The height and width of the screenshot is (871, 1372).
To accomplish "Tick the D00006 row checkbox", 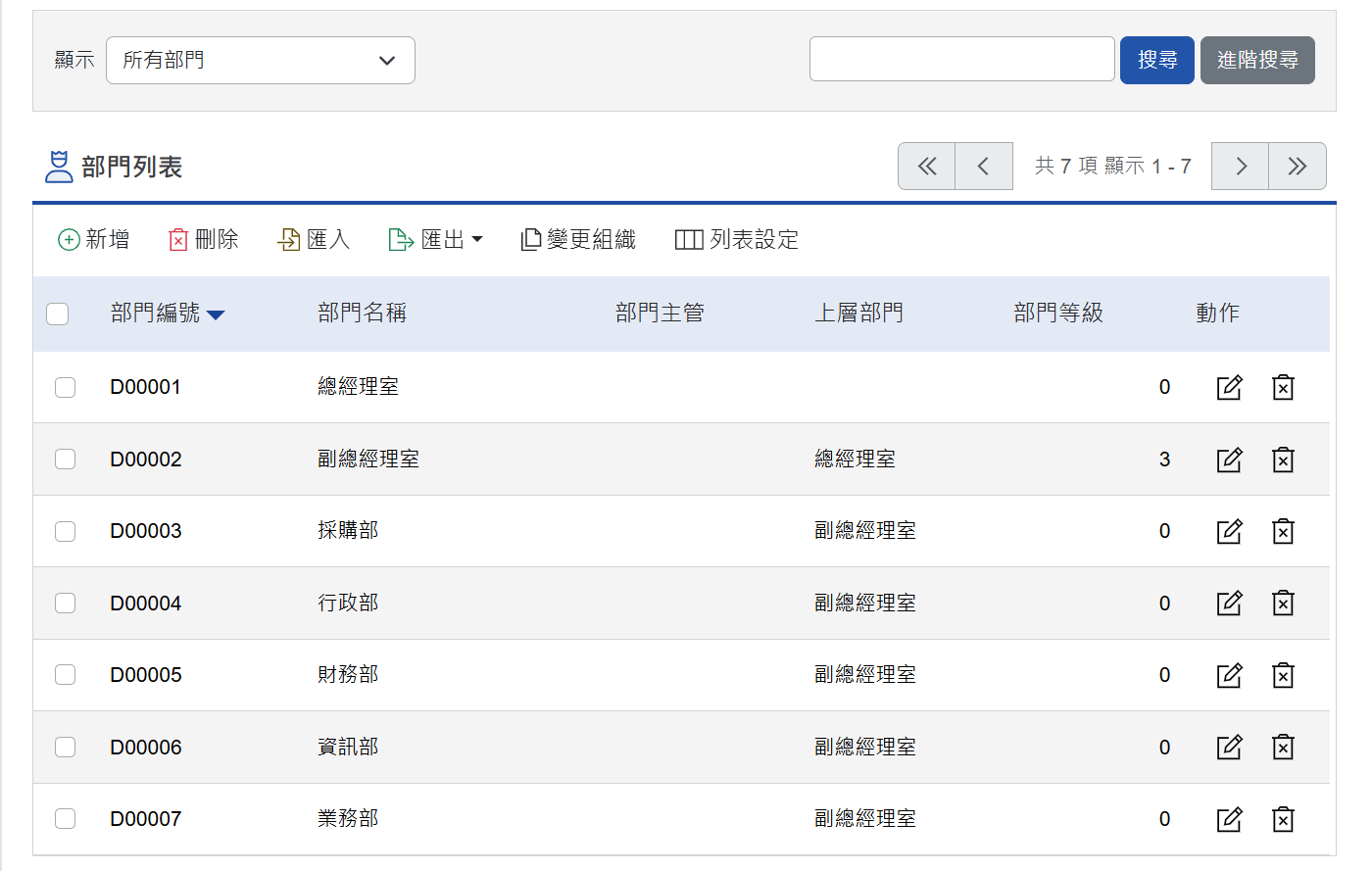I will [x=66, y=748].
